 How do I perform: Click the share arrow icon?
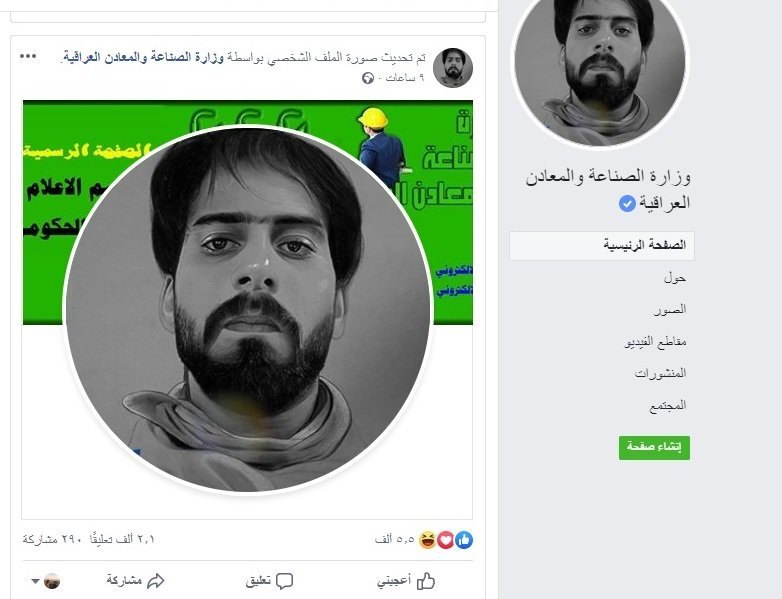tap(156, 581)
